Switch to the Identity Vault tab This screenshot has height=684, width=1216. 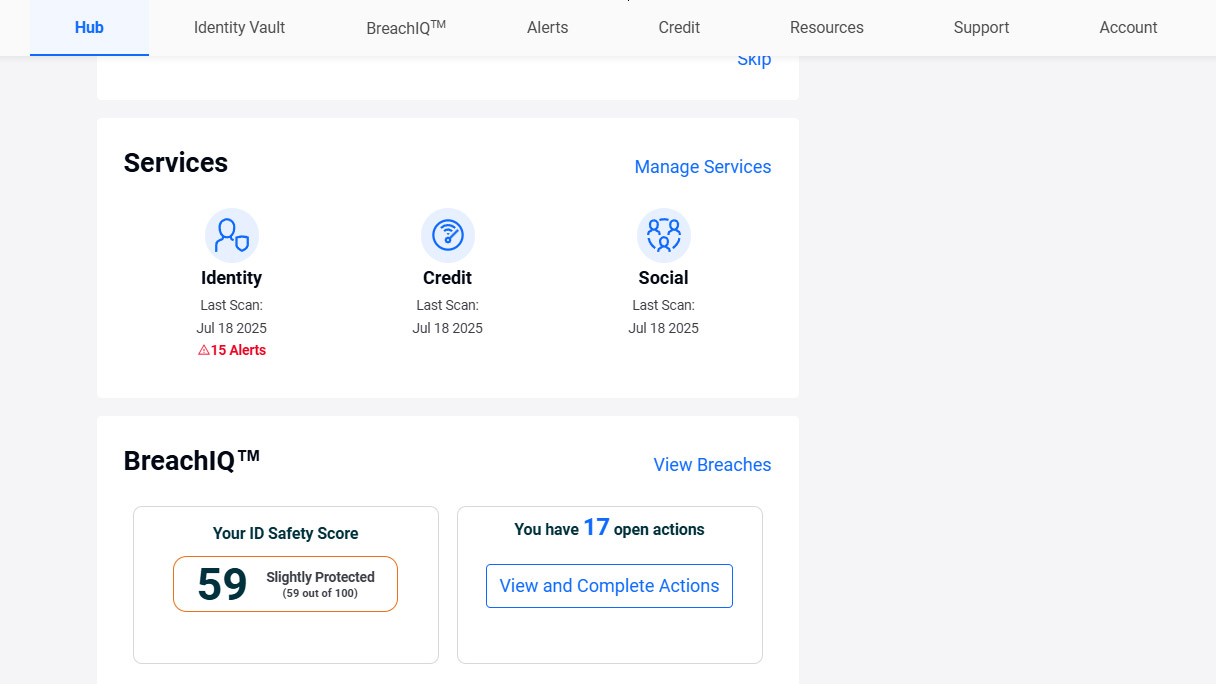(239, 28)
